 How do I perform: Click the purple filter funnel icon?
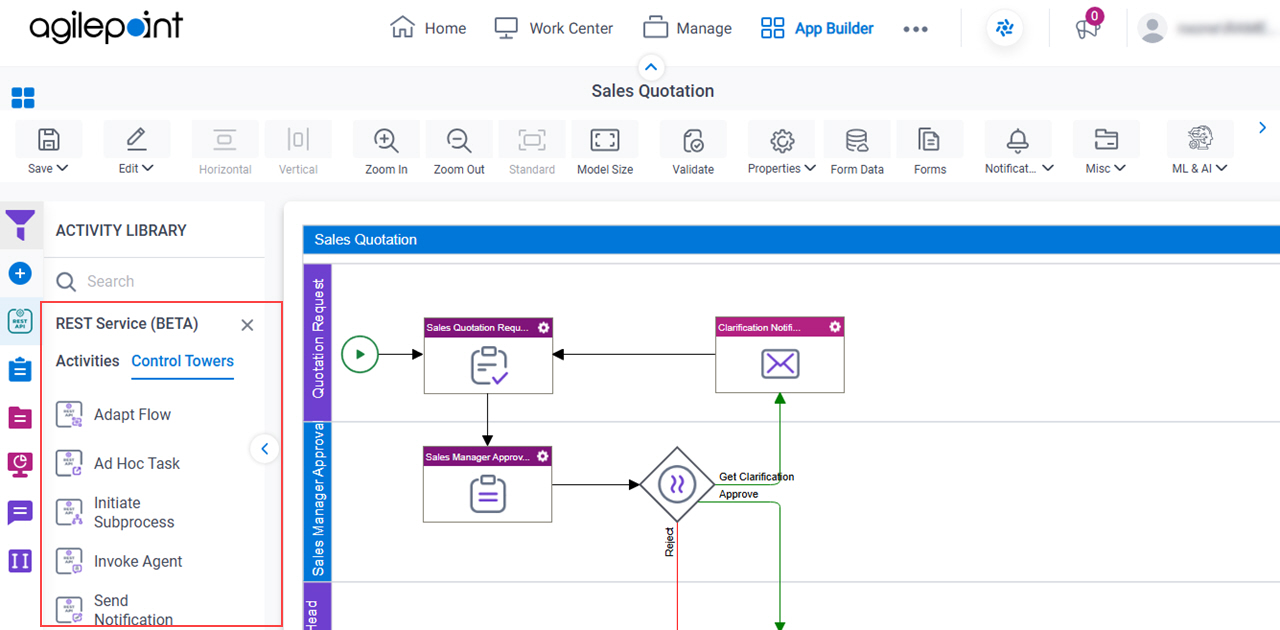pyautogui.click(x=20, y=225)
